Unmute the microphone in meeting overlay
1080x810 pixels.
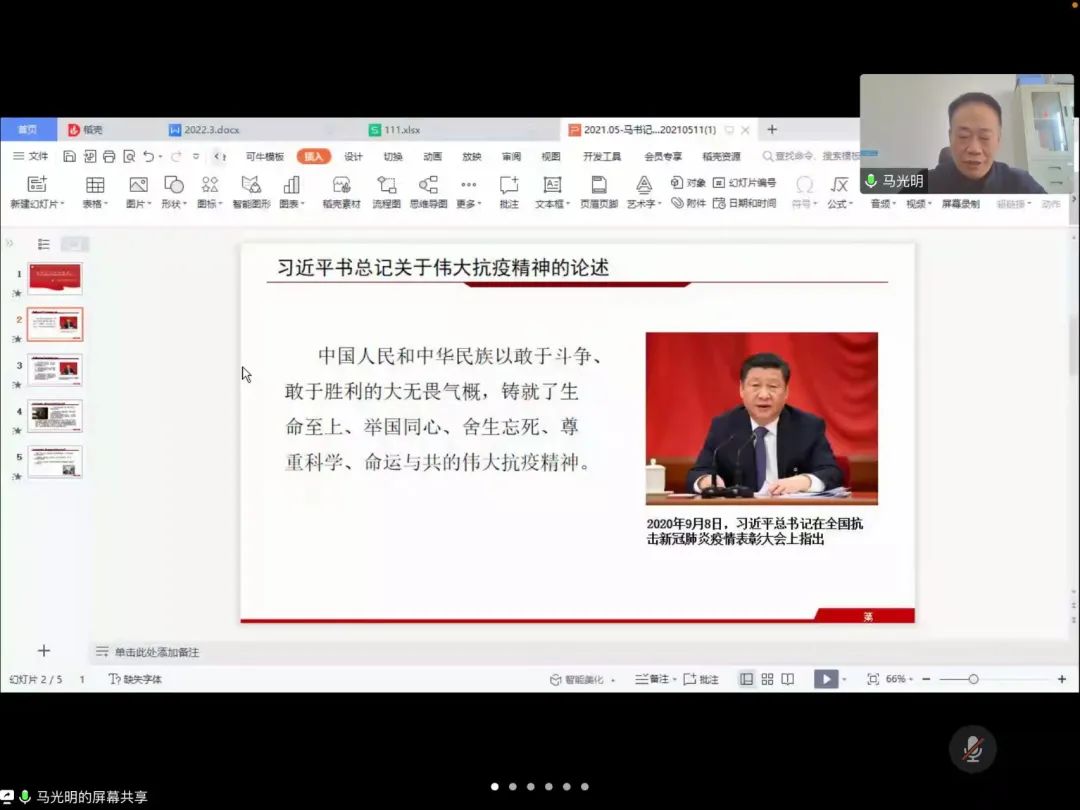pos(971,749)
